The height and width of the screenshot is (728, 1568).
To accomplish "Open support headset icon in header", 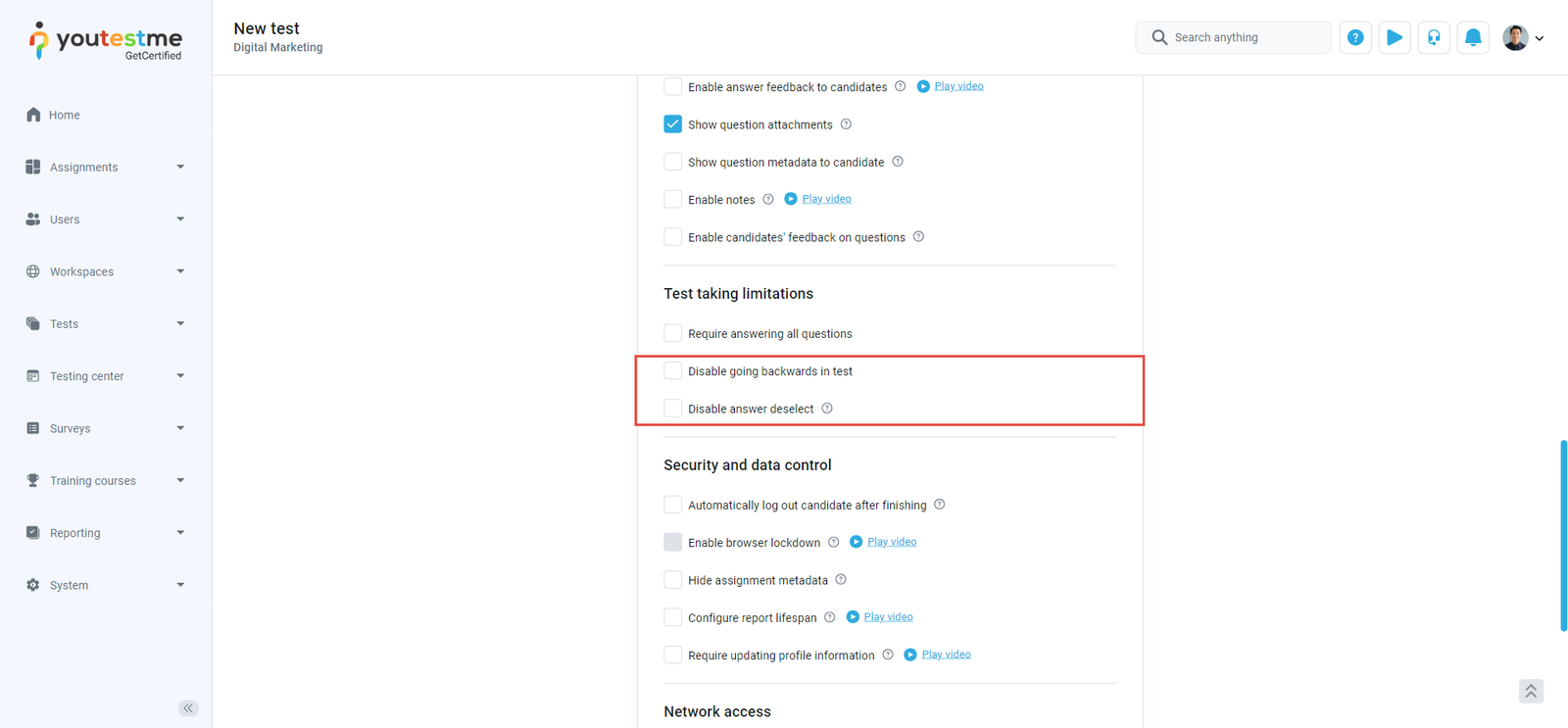I will pos(1434,37).
